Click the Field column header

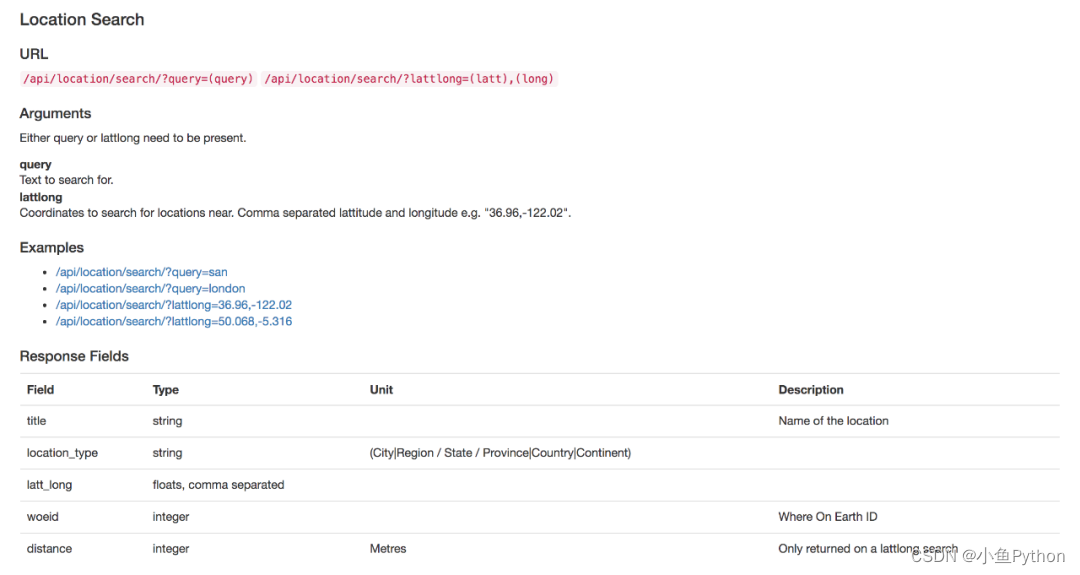pos(40,390)
